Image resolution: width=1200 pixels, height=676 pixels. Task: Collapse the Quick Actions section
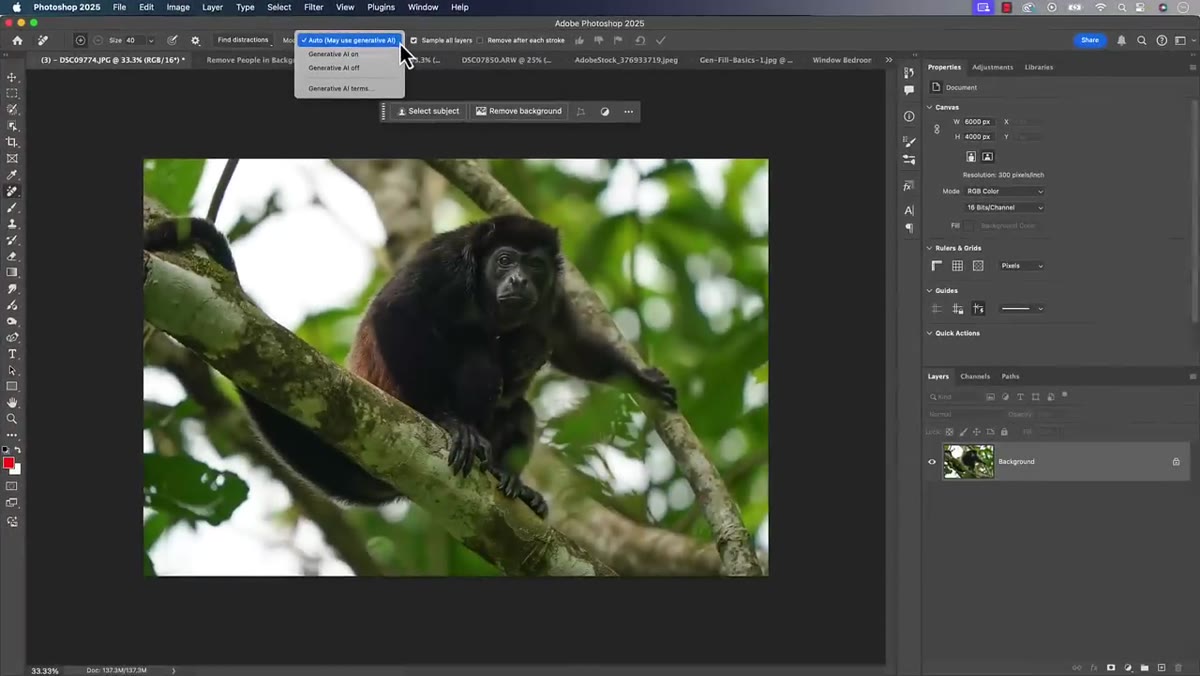tap(930, 333)
